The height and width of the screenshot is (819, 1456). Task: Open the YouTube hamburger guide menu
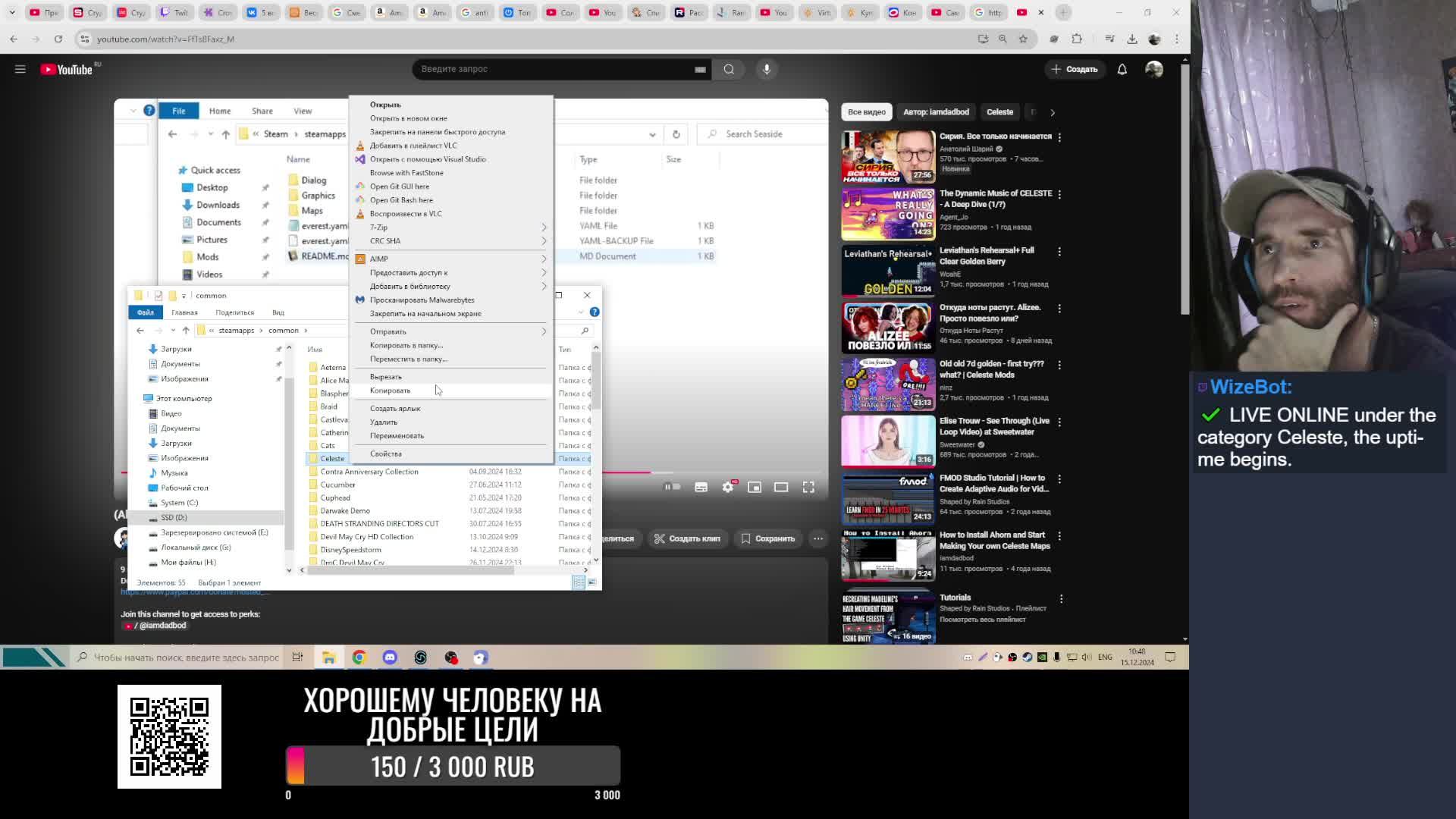(x=20, y=69)
